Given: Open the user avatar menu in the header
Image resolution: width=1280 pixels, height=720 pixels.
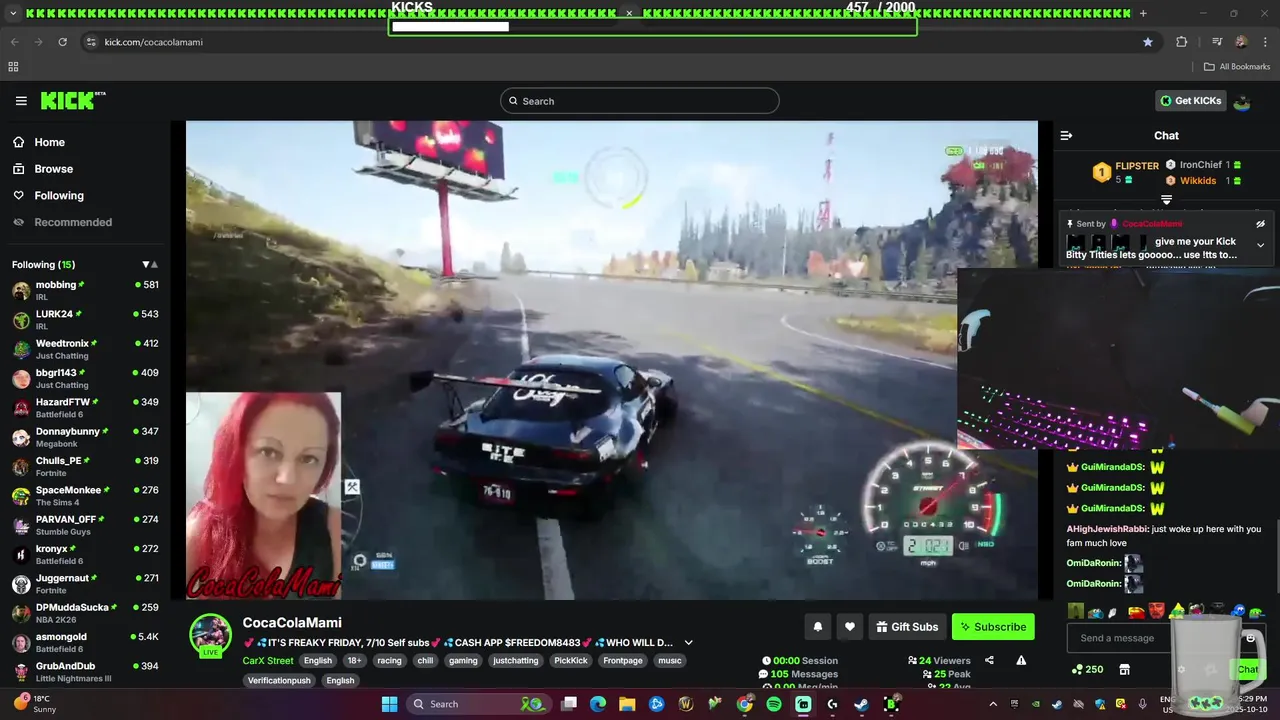Looking at the screenshot, I should point(1241,101).
